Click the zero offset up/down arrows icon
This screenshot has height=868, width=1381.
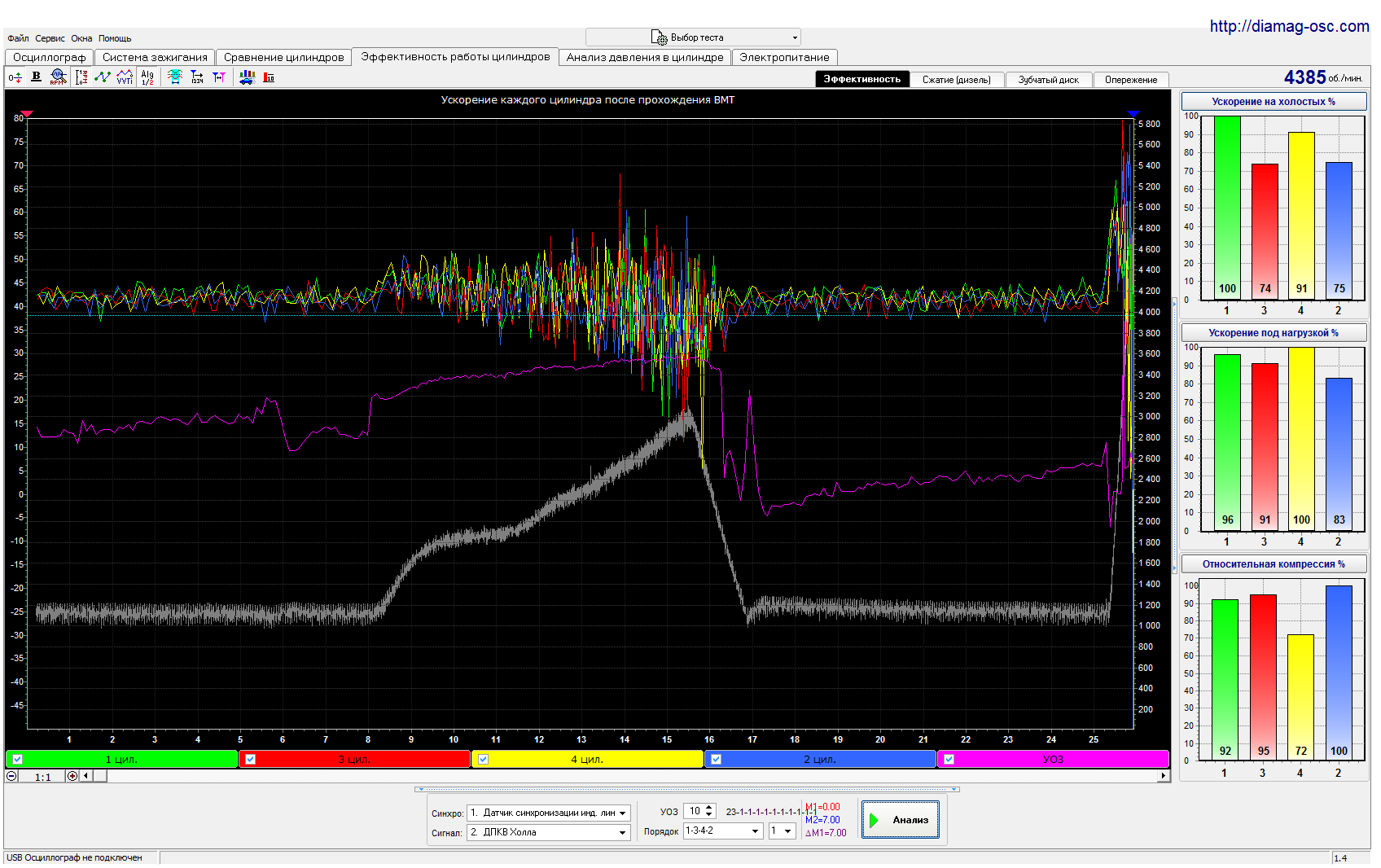[x=15, y=77]
